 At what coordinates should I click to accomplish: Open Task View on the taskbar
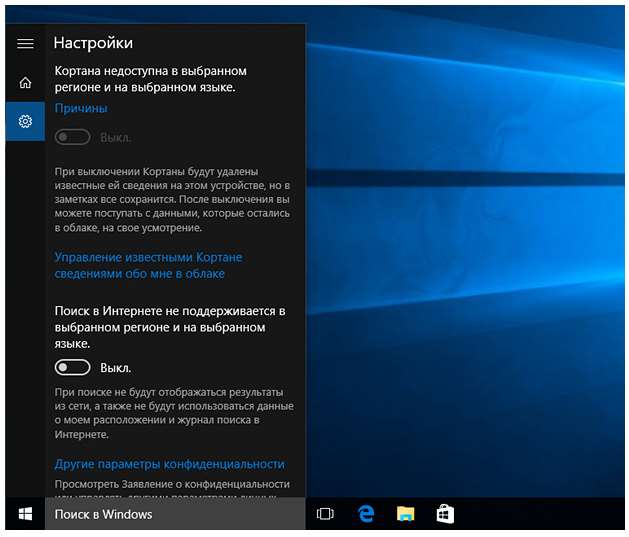click(x=325, y=514)
